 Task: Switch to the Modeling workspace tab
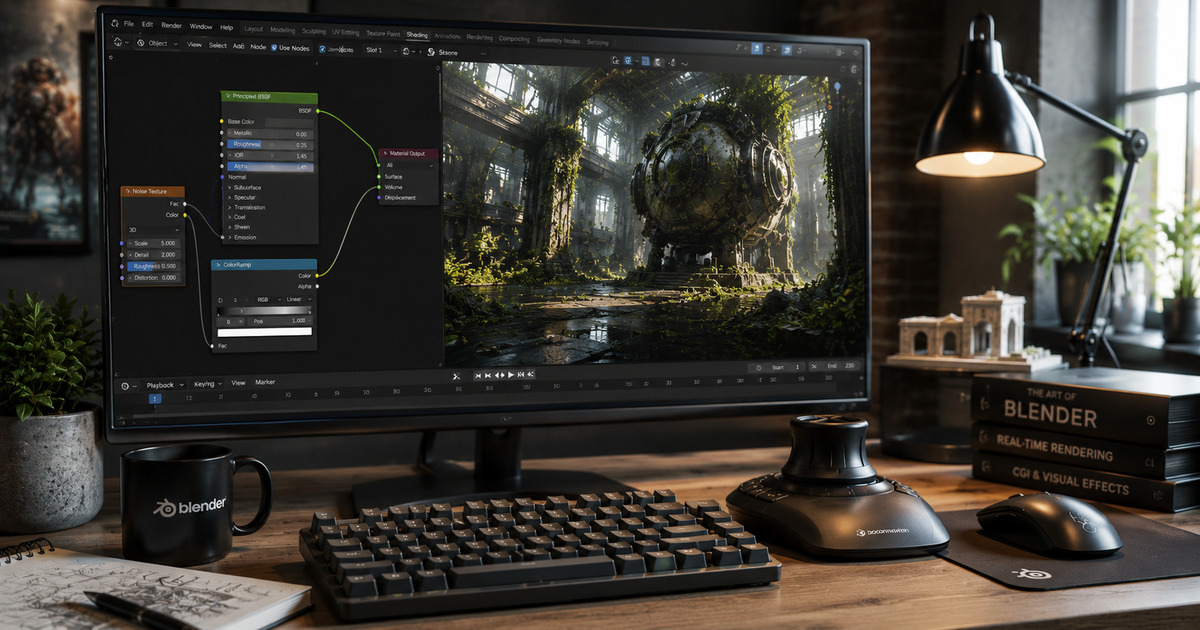coord(282,30)
